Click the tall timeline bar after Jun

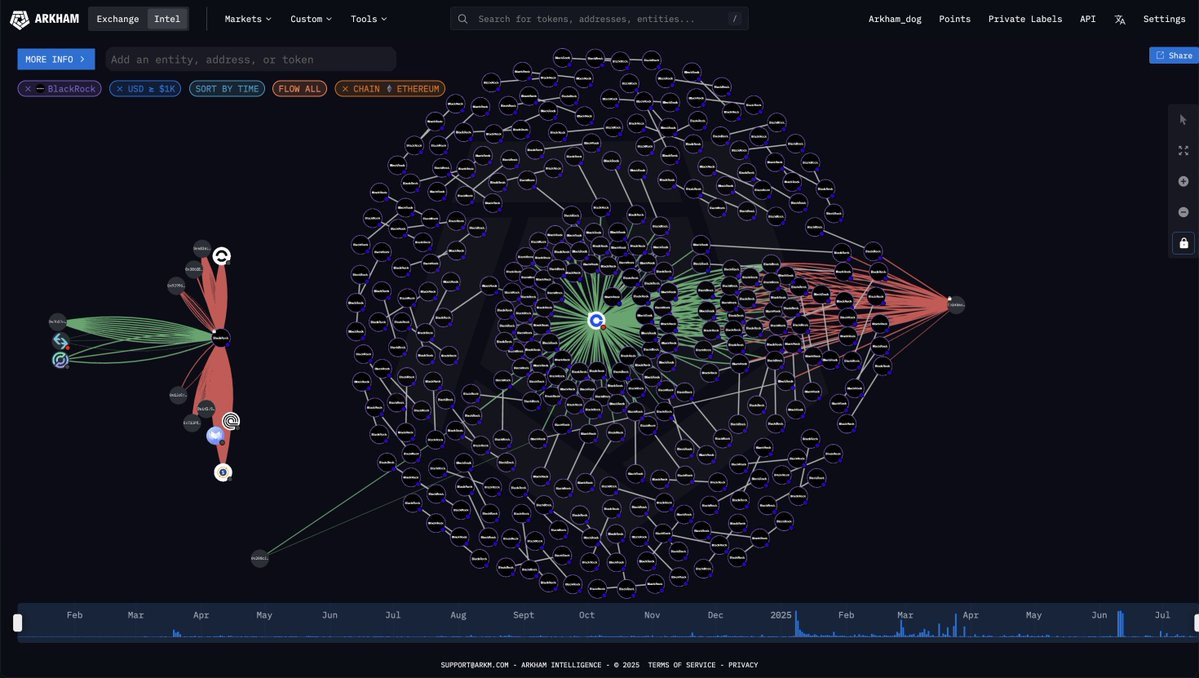[1120, 624]
